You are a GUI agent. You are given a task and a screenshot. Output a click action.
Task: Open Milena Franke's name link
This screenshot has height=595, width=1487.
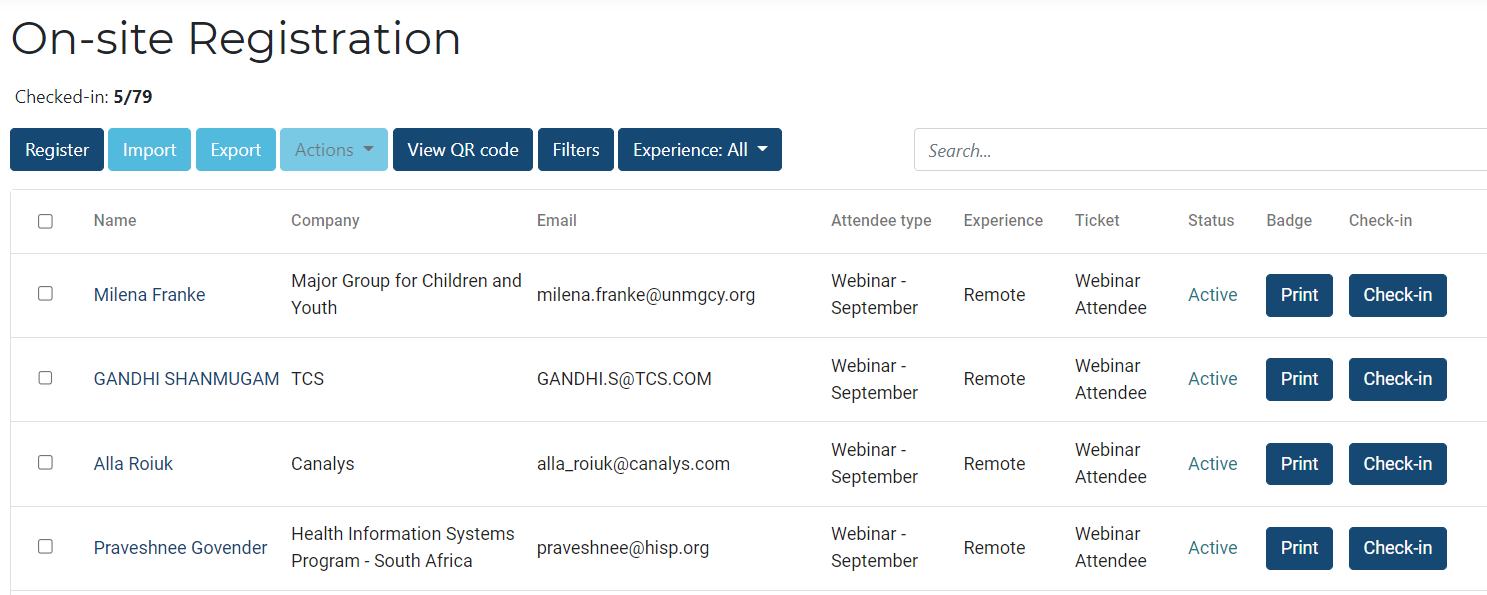coord(150,295)
